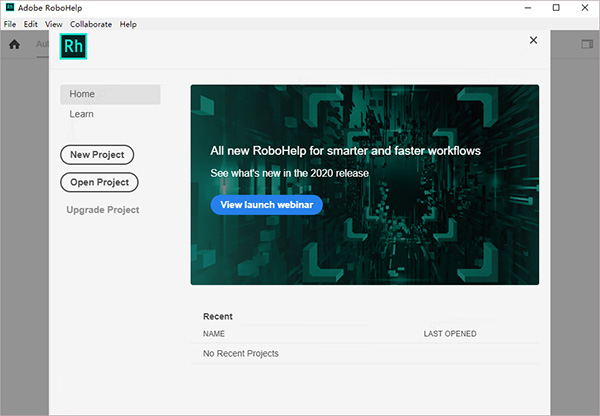Click the NAME column header in Recent
The width and height of the screenshot is (600, 416).
click(x=214, y=334)
